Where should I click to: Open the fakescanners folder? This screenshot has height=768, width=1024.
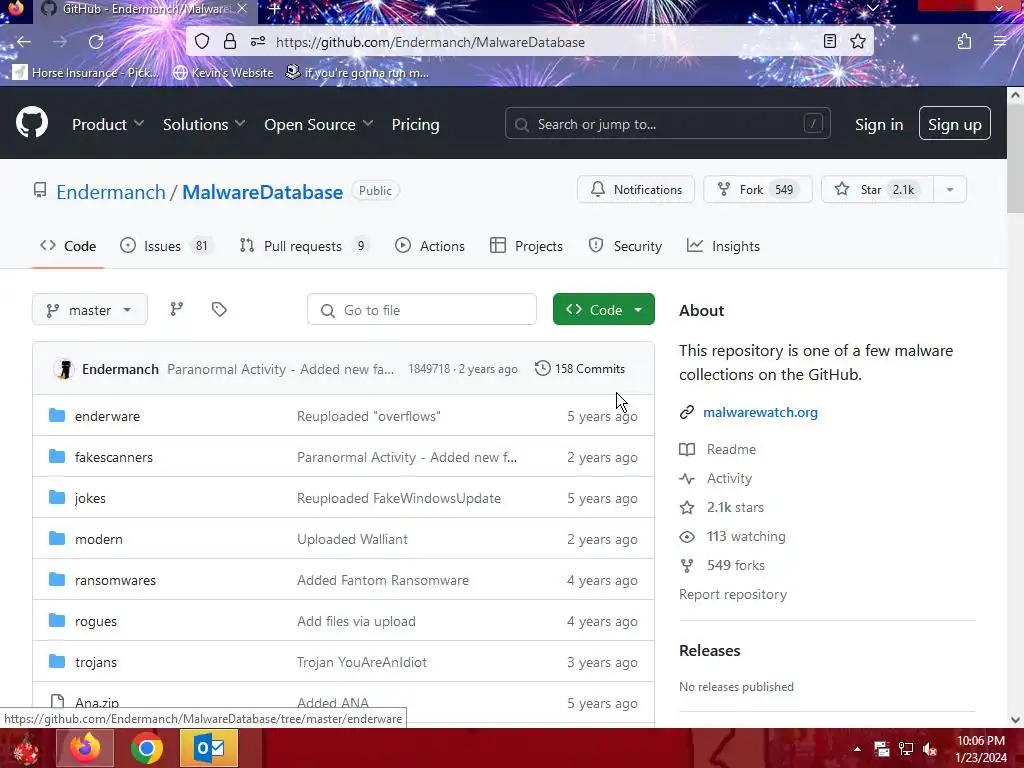click(114, 457)
